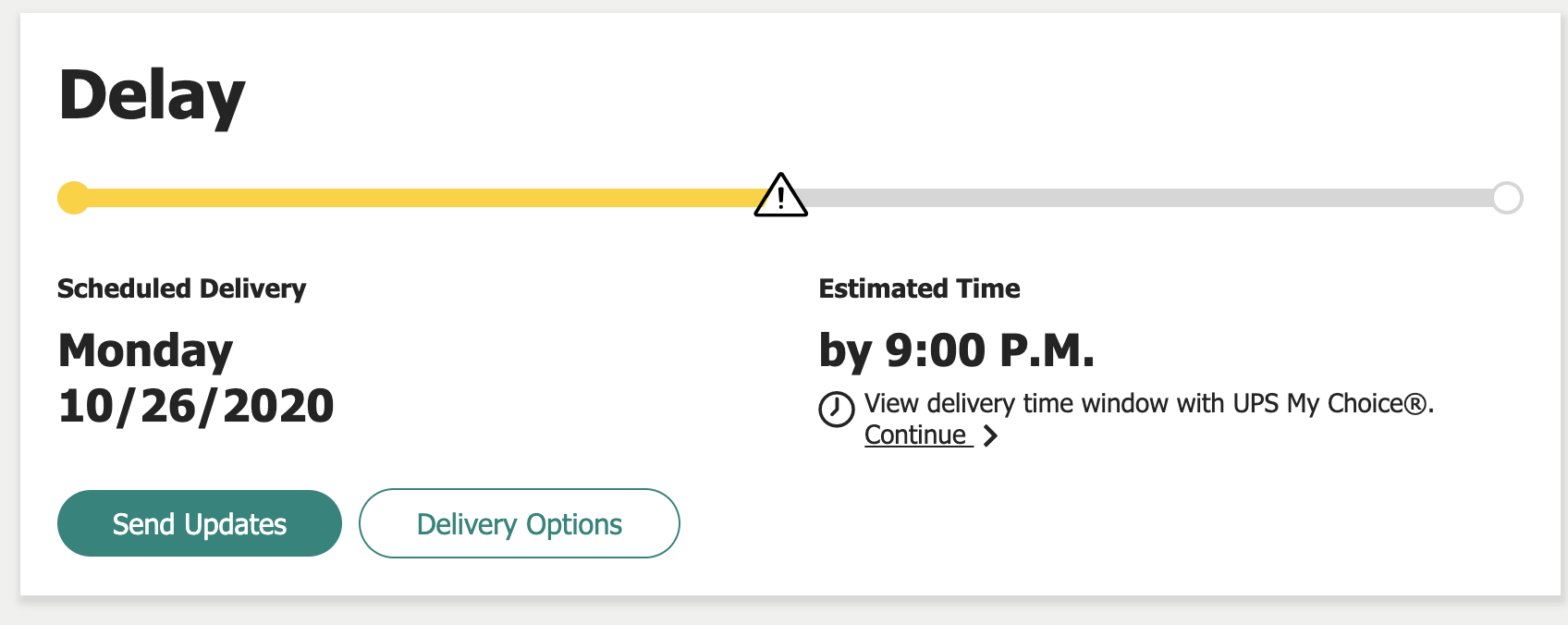Click the P.M. text in estimate
Image resolution: width=1568 pixels, height=625 pixels.
[x=1047, y=351]
